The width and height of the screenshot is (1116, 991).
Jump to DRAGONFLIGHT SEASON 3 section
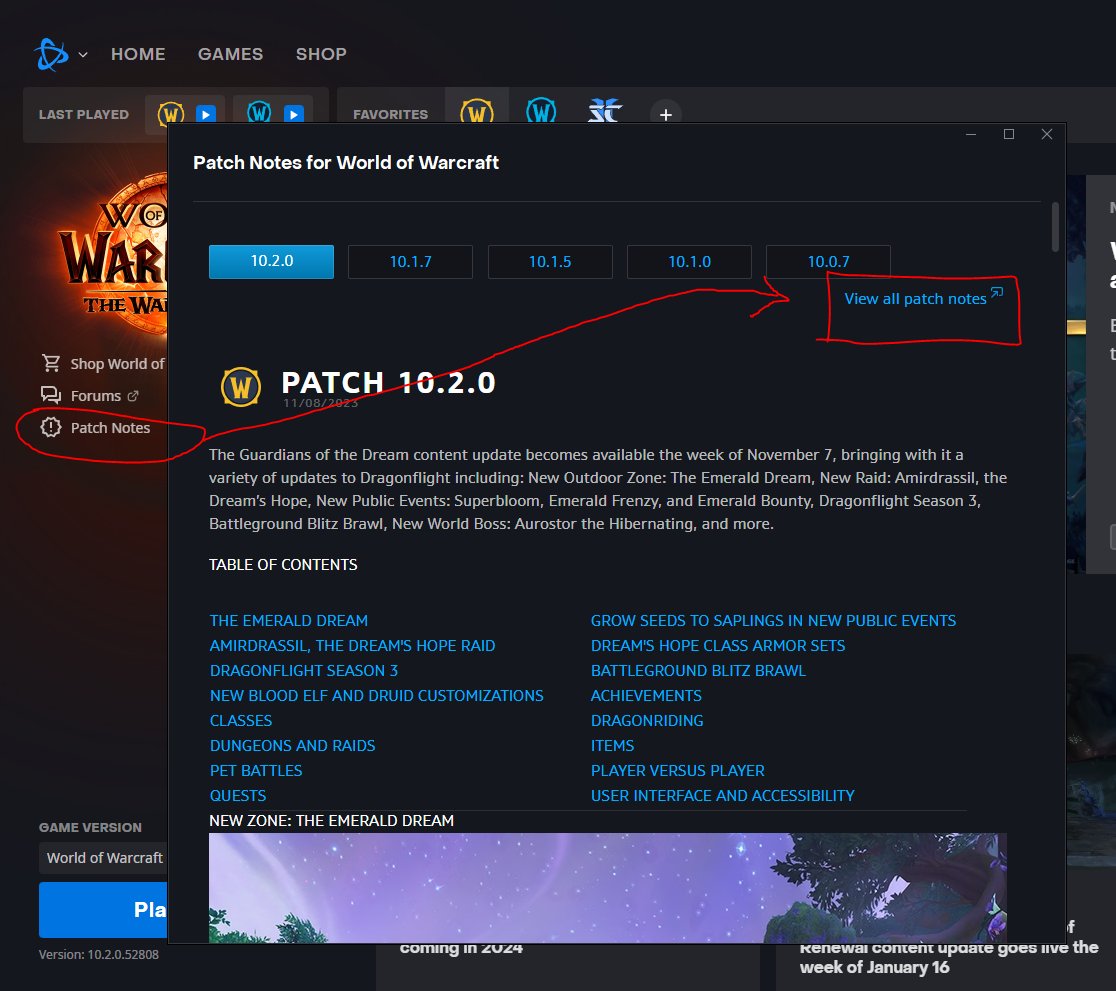[x=303, y=671]
